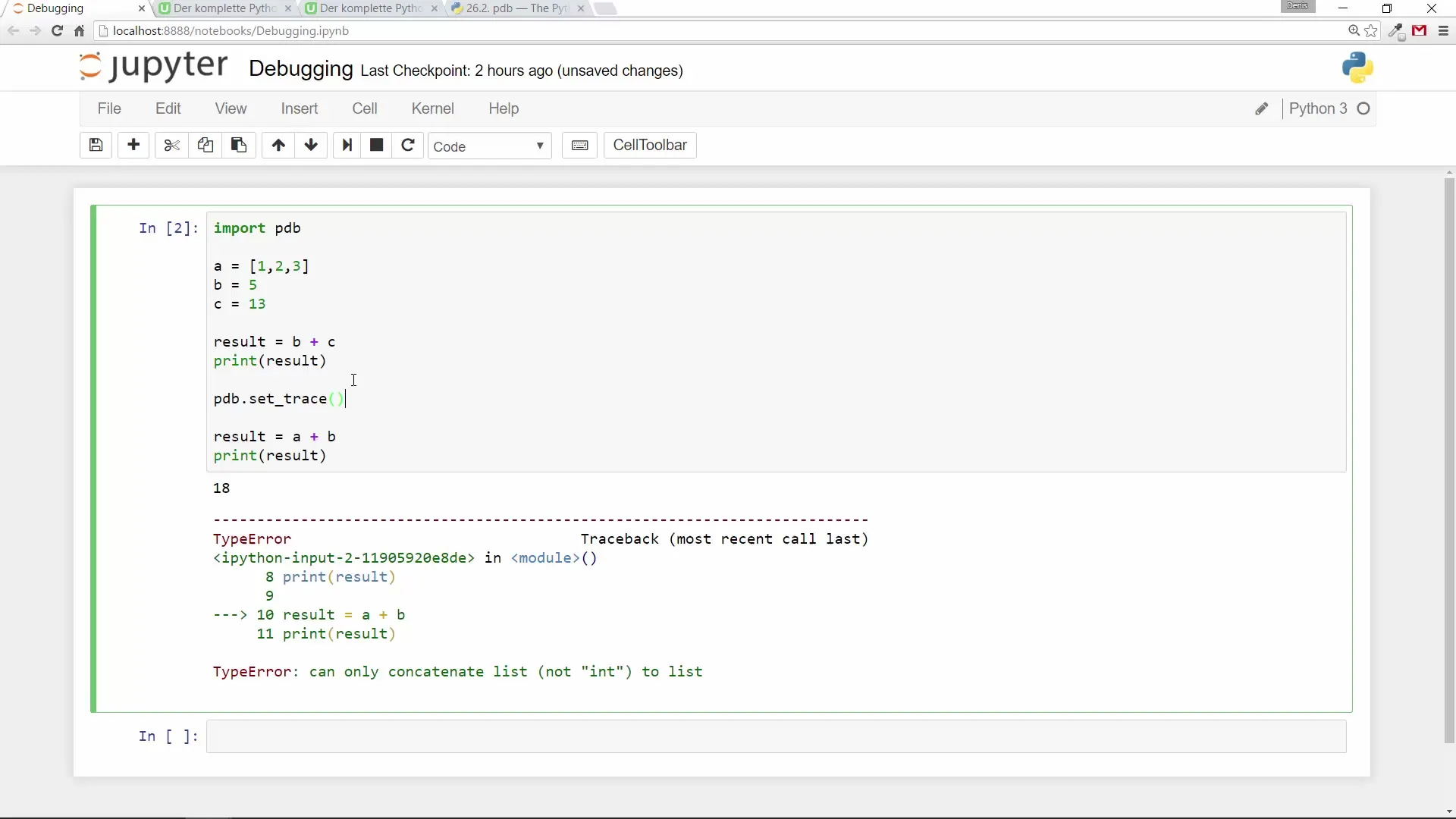Paste cell below icon in toolbar

click(x=238, y=145)
